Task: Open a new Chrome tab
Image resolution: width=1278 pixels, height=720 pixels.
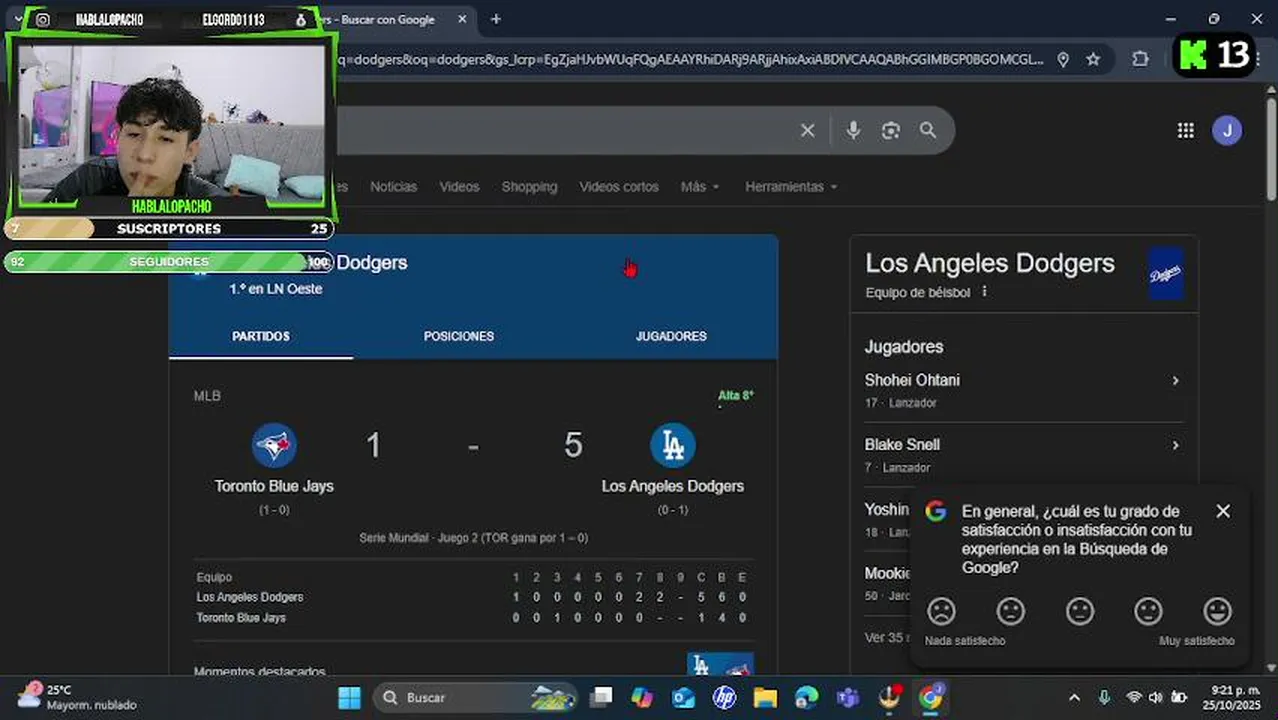Action: (496, 19)
